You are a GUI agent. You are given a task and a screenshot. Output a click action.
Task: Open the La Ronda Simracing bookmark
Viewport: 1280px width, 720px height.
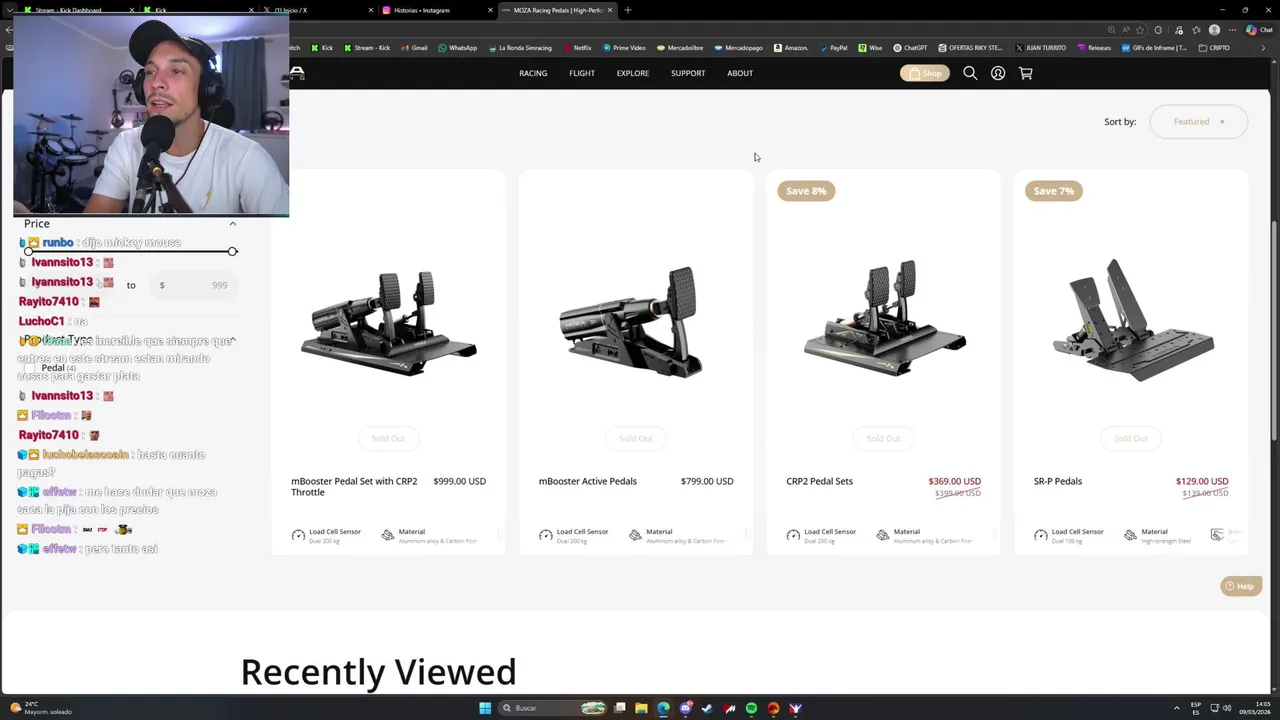pyautogui.click(x=519, y=48)
